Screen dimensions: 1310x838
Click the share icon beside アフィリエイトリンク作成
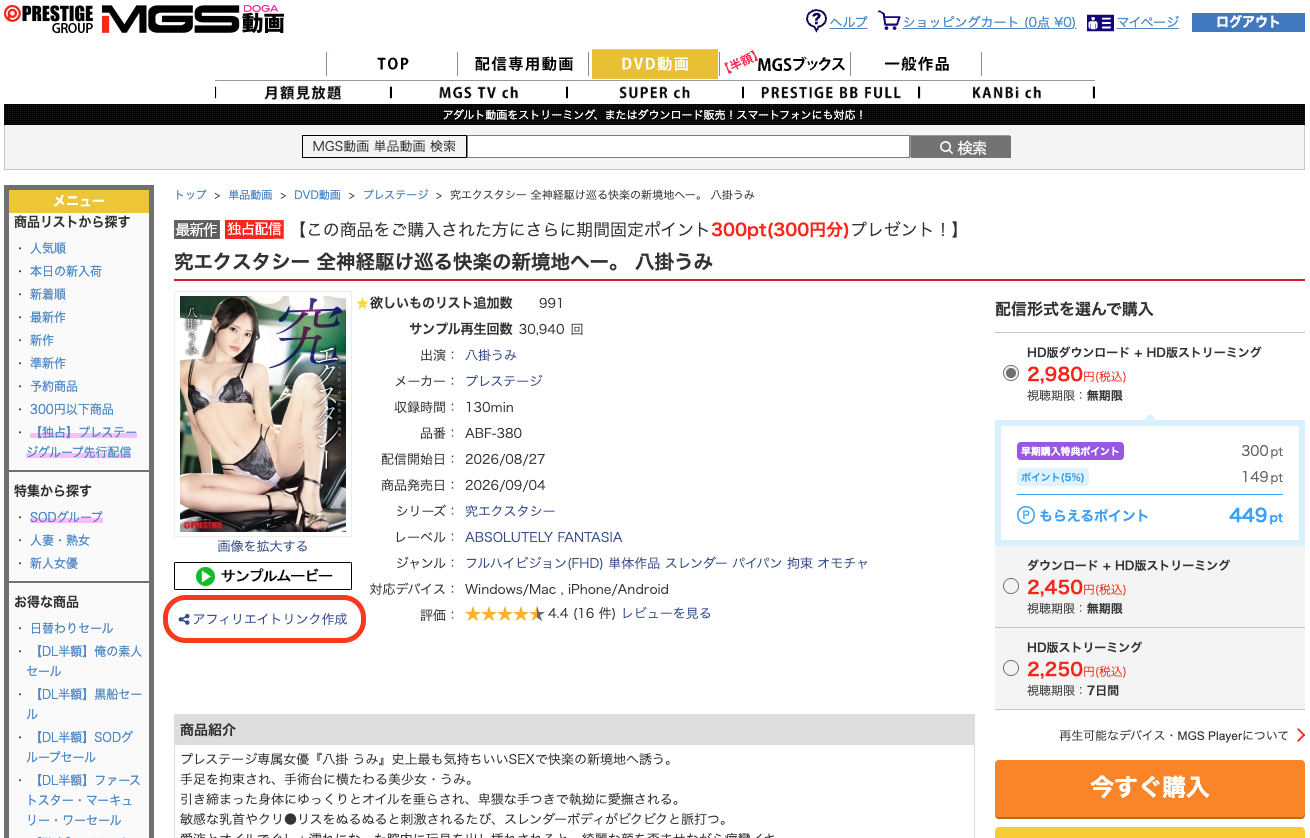coord(184,620)
